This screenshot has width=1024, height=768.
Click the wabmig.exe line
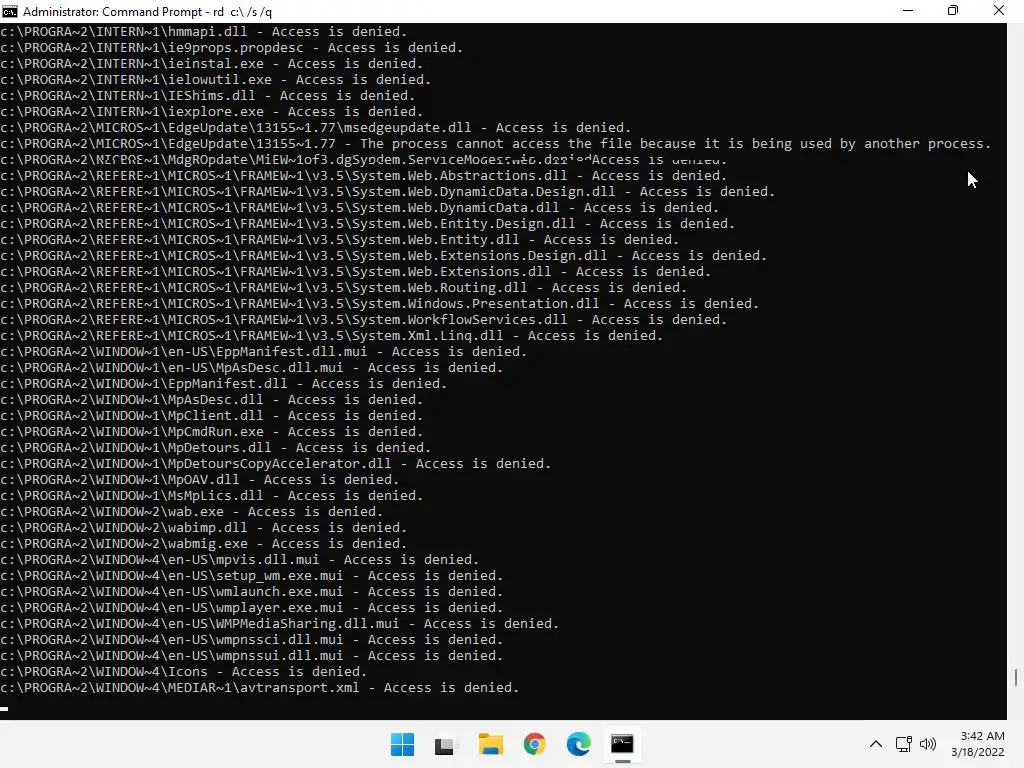coord(204,543)
